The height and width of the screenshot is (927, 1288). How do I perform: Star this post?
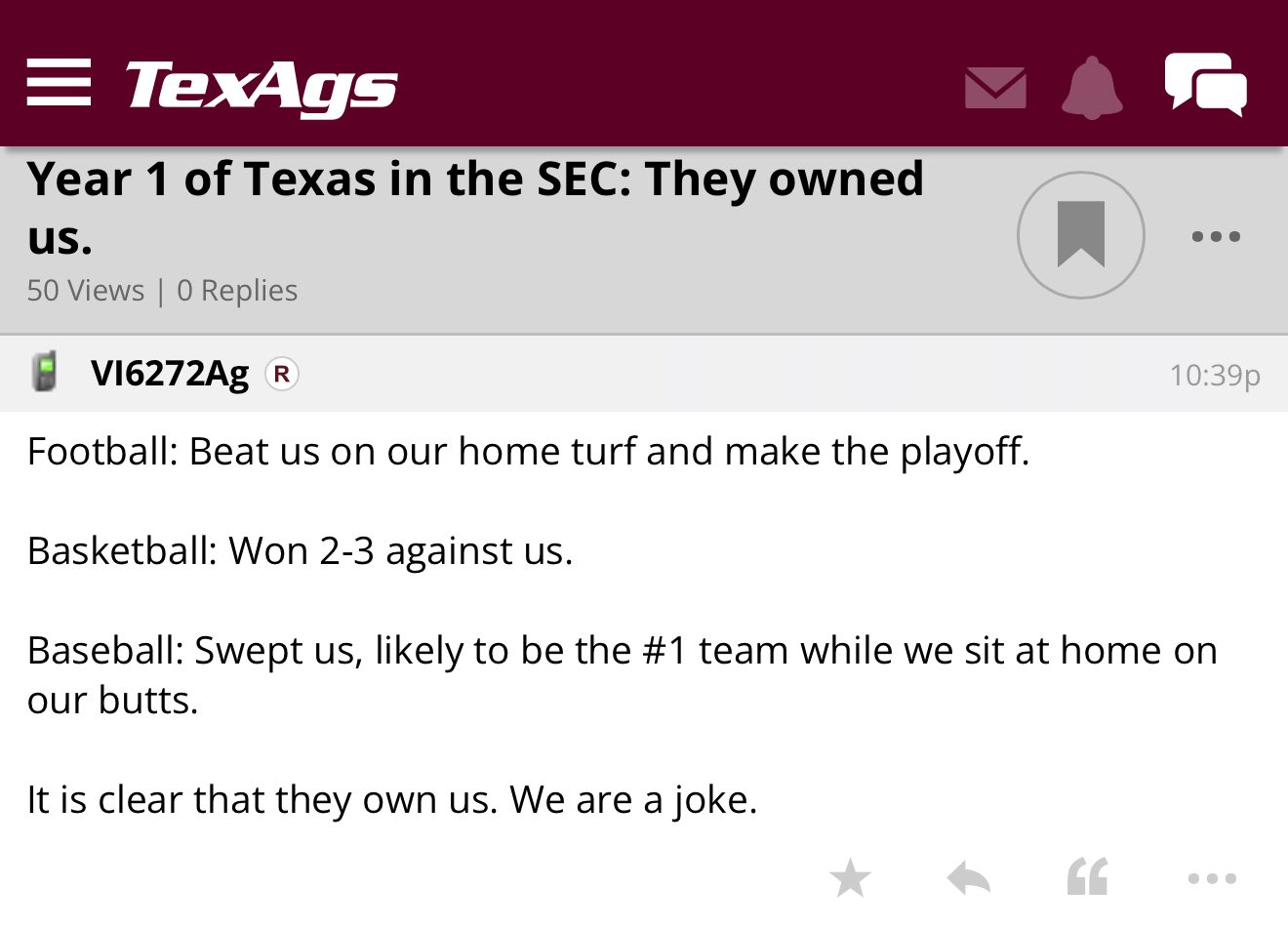pyautogui.click(x=850, y=878)
